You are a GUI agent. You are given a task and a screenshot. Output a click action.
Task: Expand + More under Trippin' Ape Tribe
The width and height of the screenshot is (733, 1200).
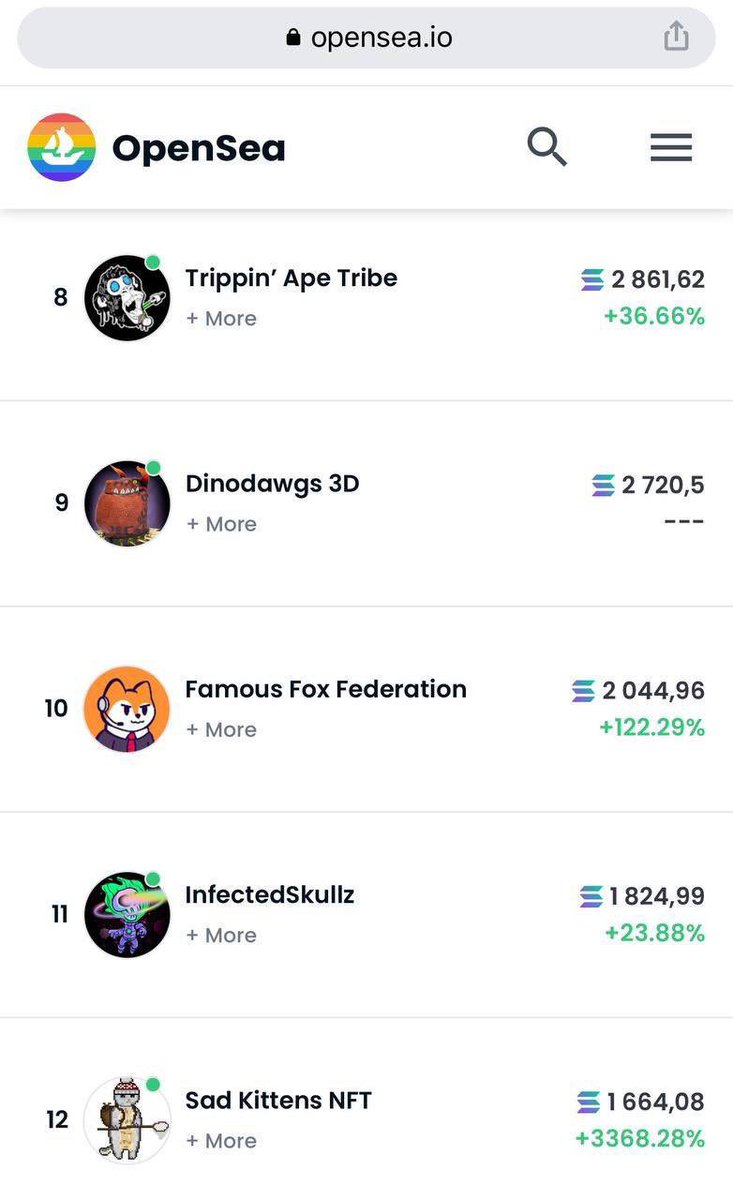tap(221, 318)
